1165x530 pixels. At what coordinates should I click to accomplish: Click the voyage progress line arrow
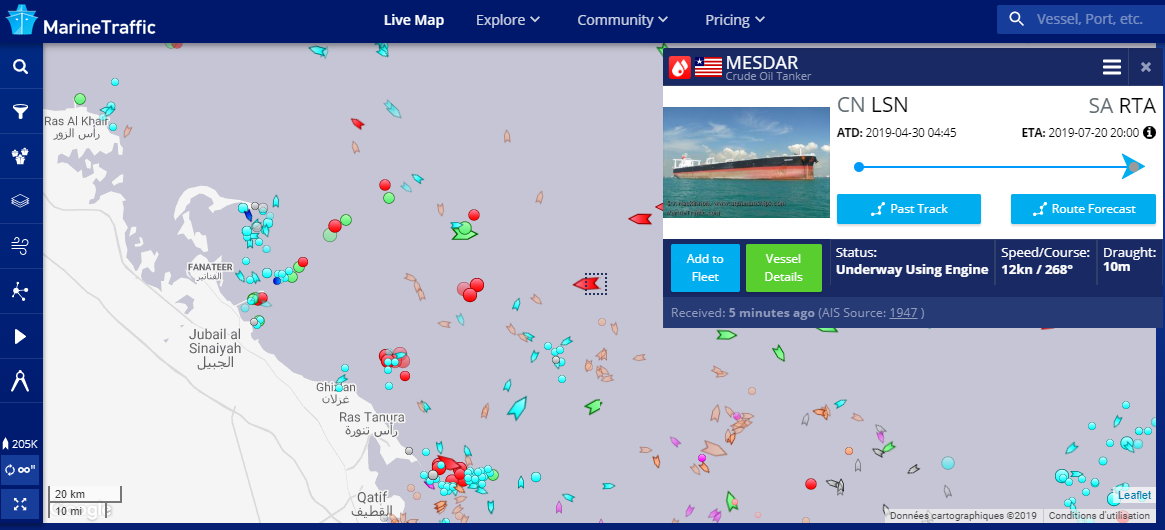tap(1131, 166)
